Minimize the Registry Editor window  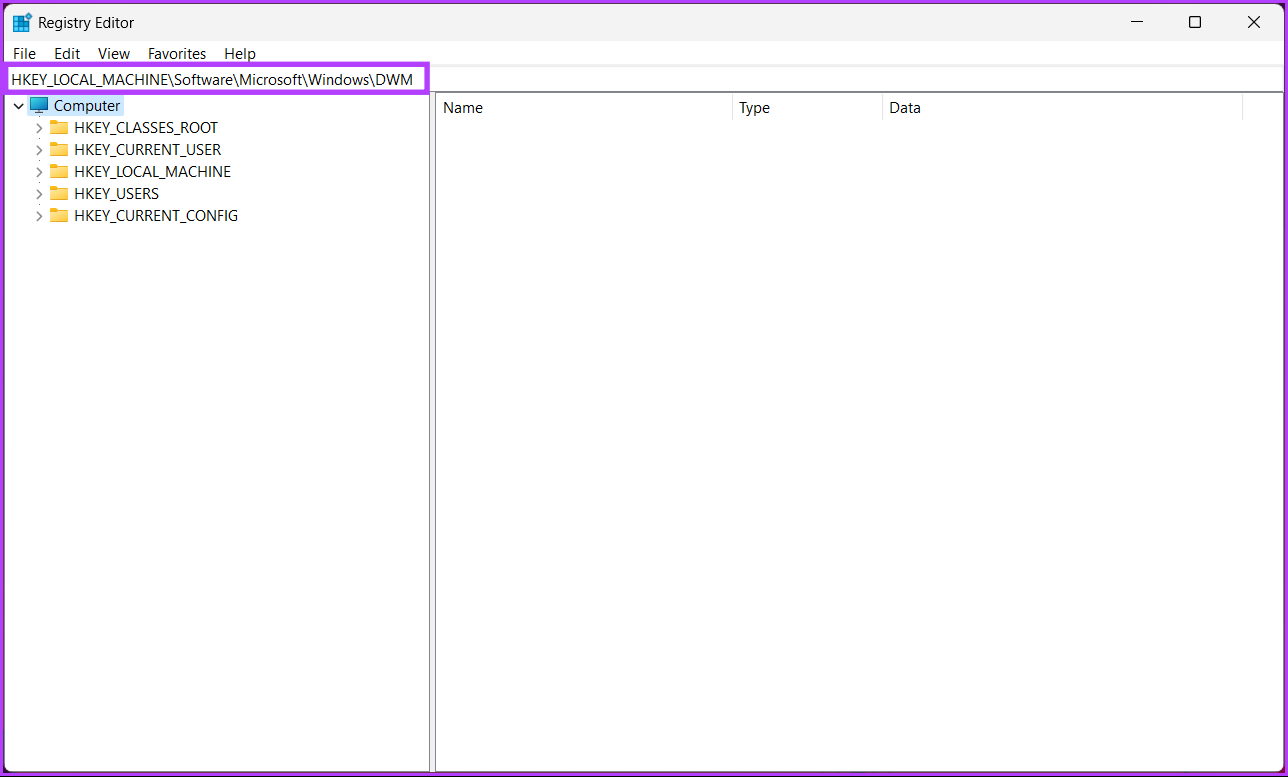point(1136,22)
